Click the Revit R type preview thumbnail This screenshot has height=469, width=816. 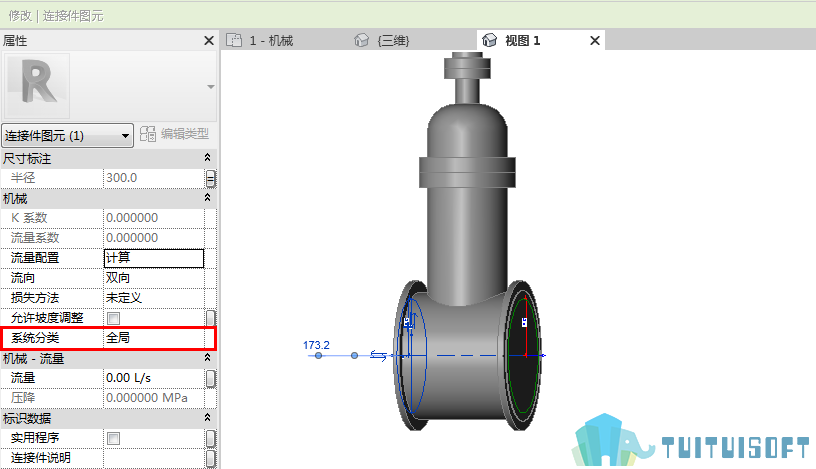37,86
